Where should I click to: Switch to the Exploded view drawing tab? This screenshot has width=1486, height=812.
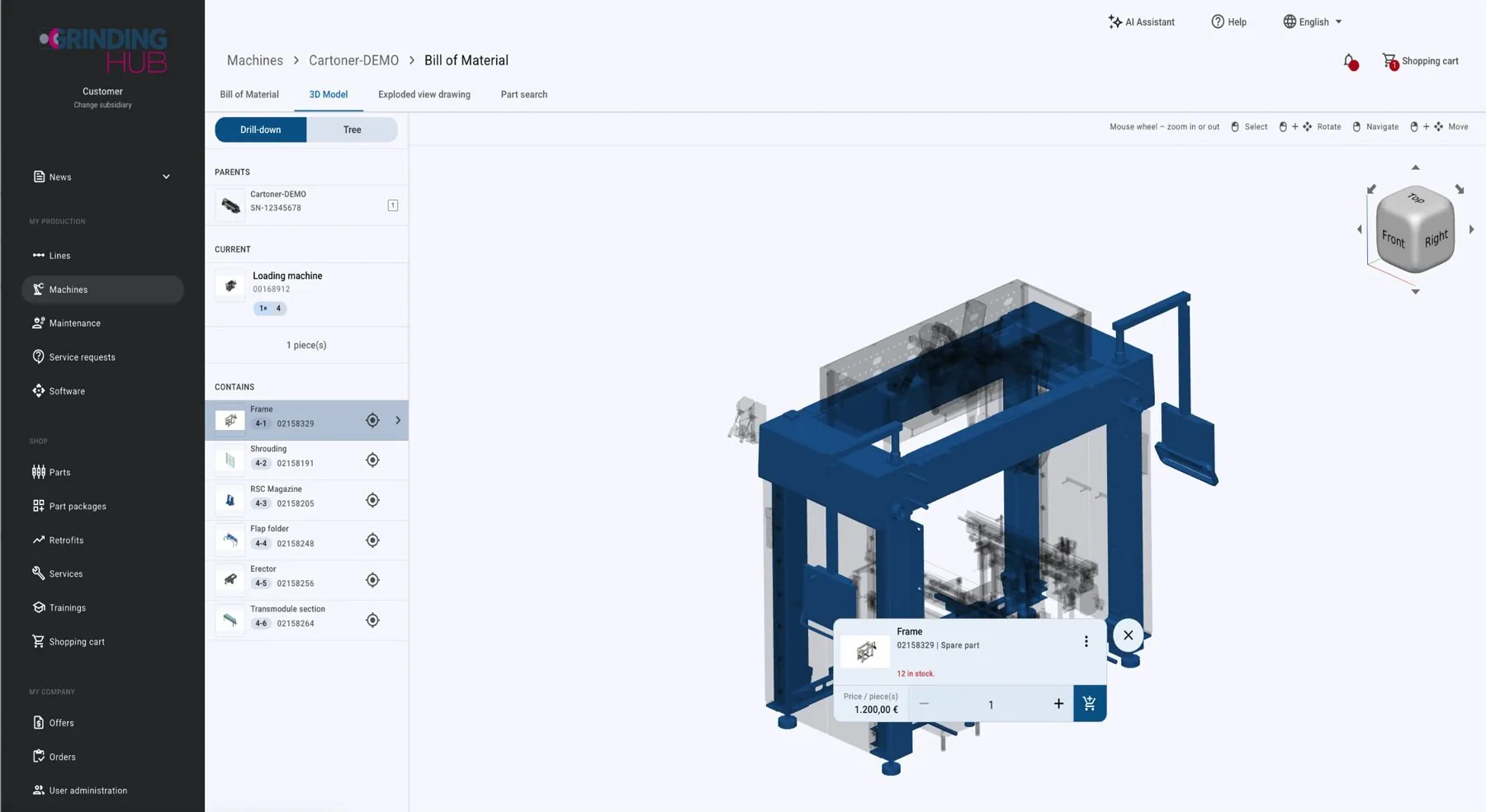pyautogui.click(x=424, y=95)
